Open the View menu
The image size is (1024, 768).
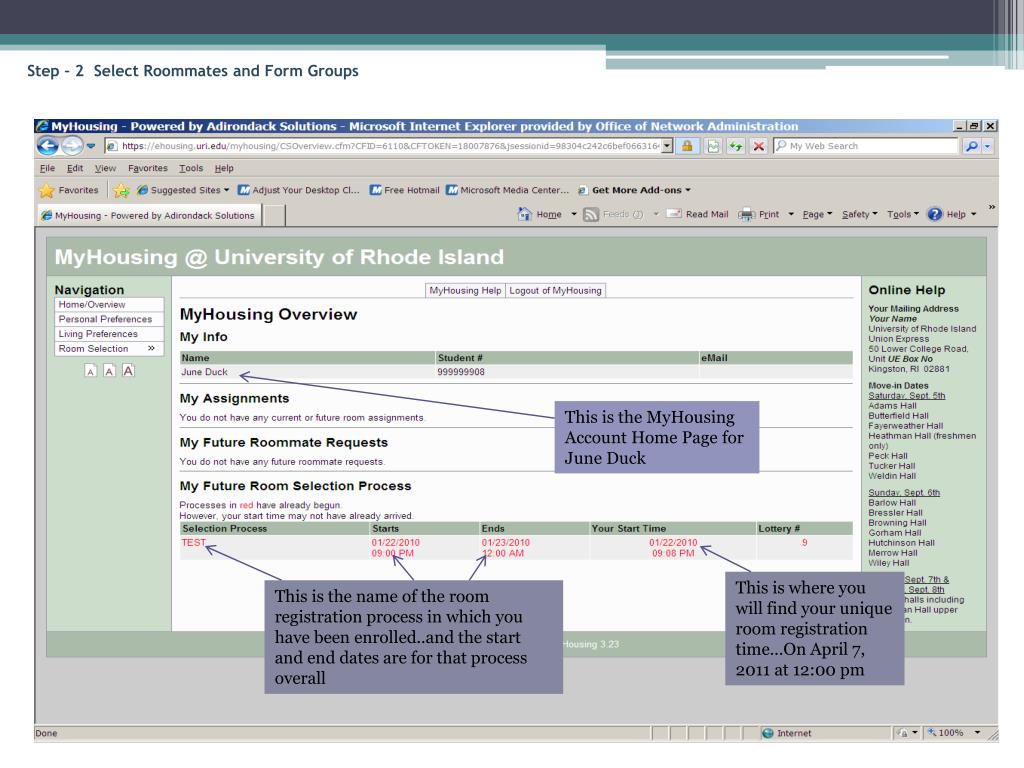point(105,168)
